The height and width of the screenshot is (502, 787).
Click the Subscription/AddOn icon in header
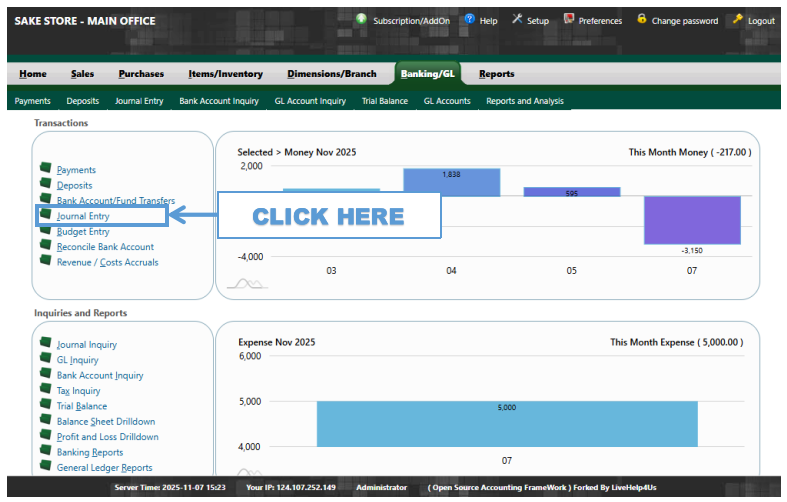click(361, 19)
